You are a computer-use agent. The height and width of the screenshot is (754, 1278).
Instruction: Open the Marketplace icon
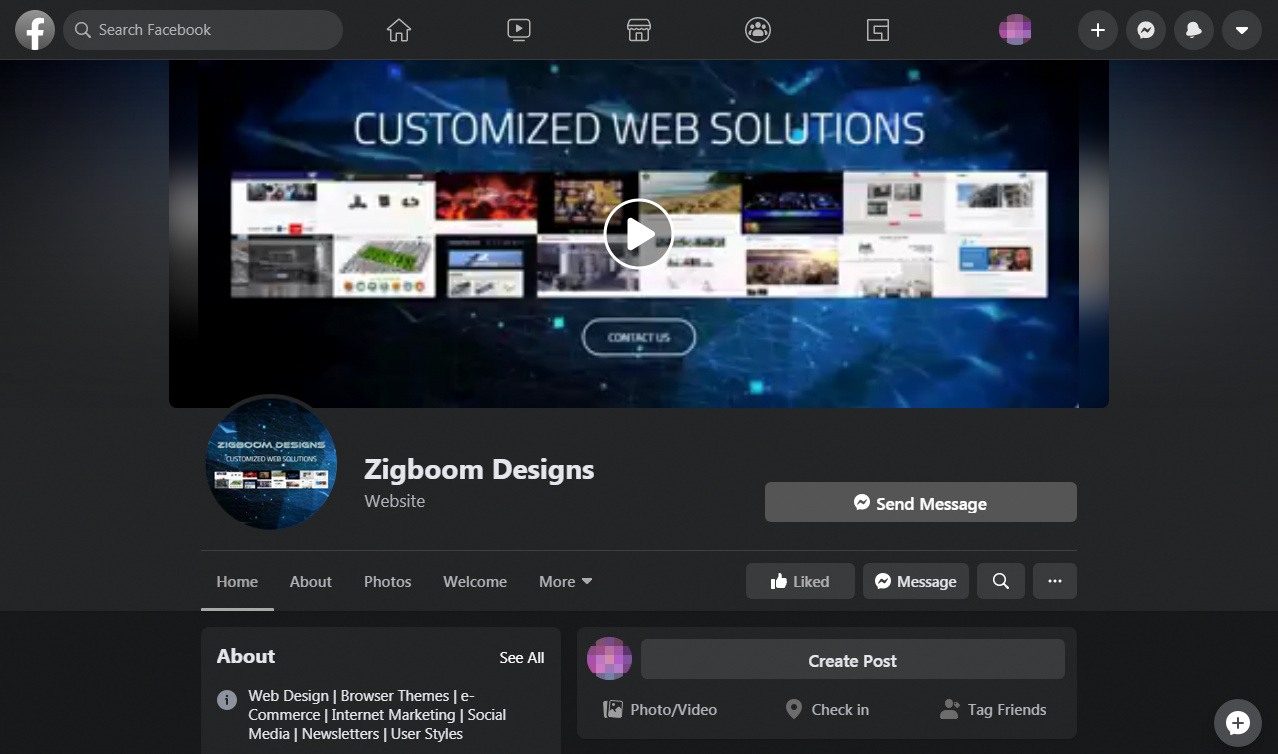click(639, 30)
